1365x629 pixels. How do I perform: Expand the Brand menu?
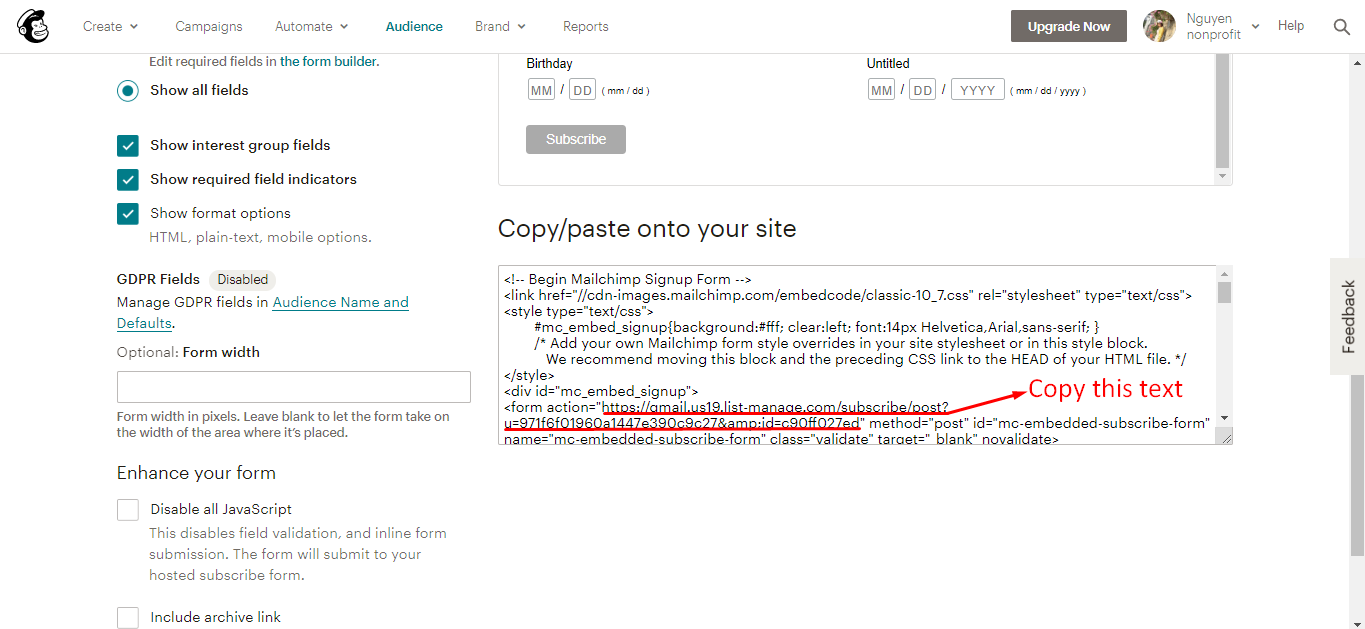coord(501,27)
